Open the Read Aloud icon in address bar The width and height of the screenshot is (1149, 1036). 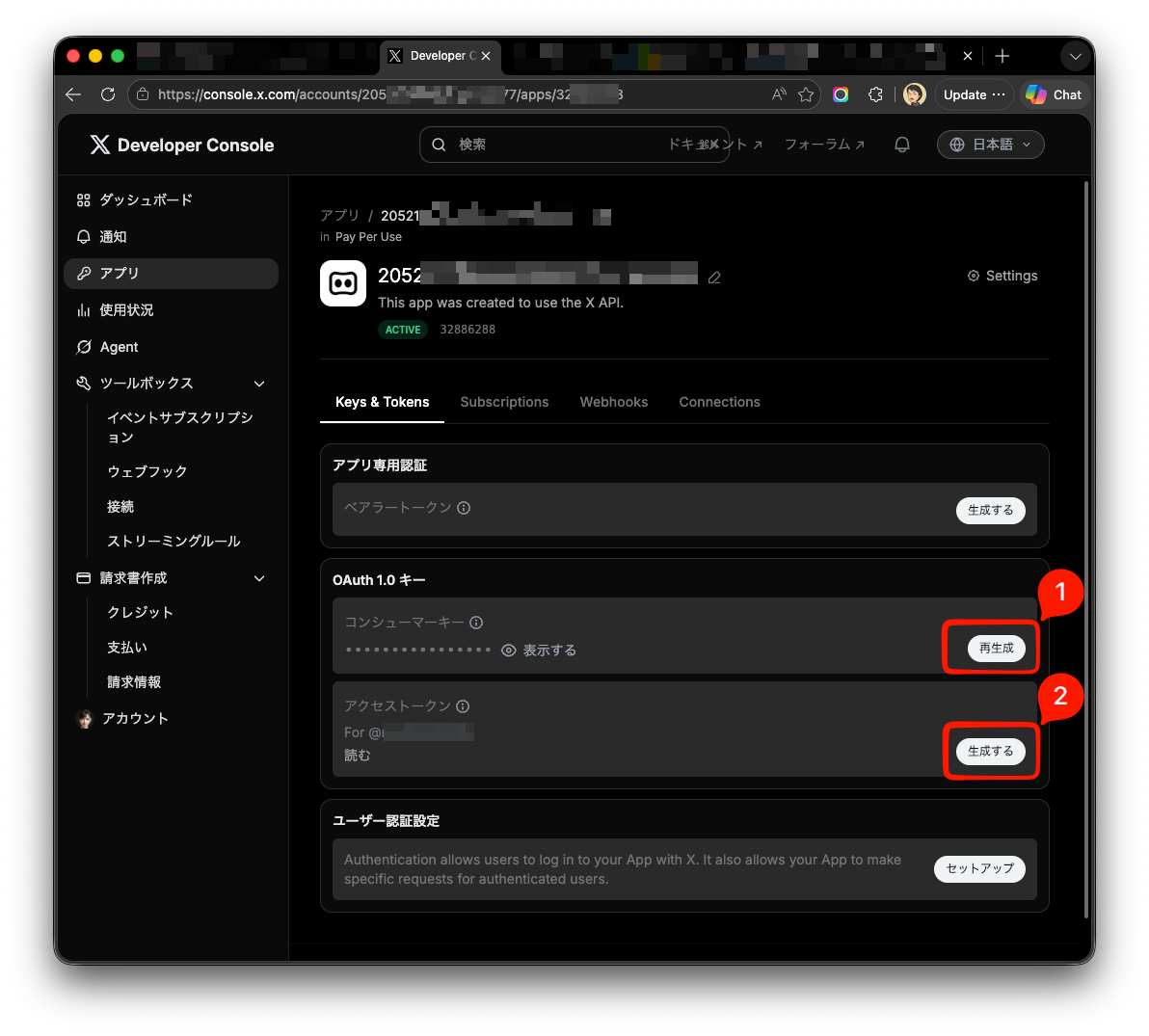click(x=779, y=94)
